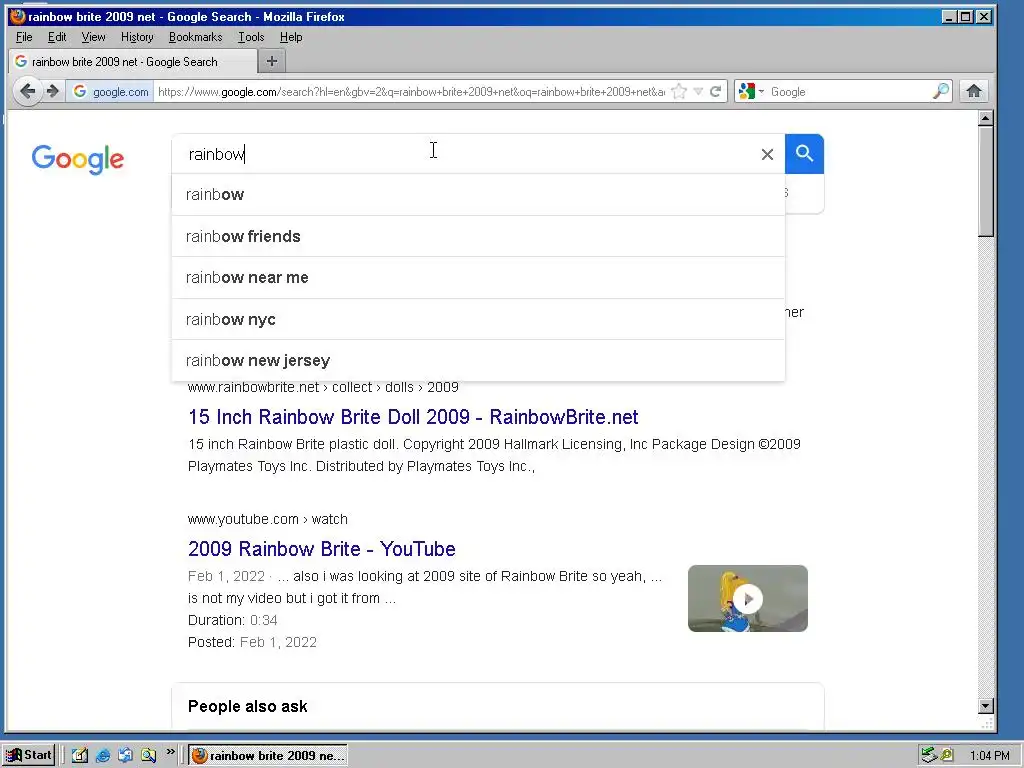Play the 2009 Rainbow Brite video thumbnail
This screenshot has width=1024, height=768.
[748, 598]
